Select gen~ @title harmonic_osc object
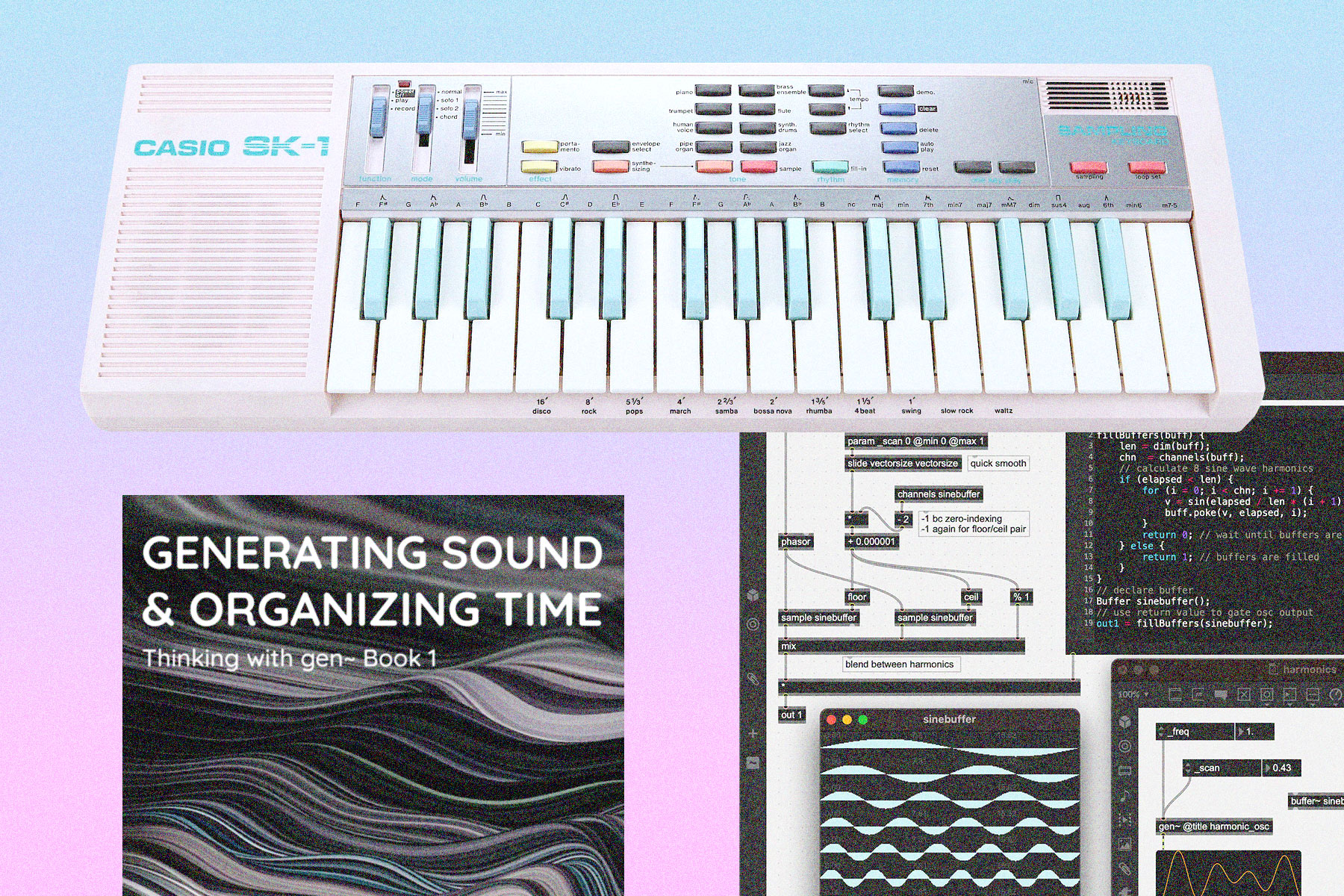This screenshot has width=1344, height=896. [1214, 827]
